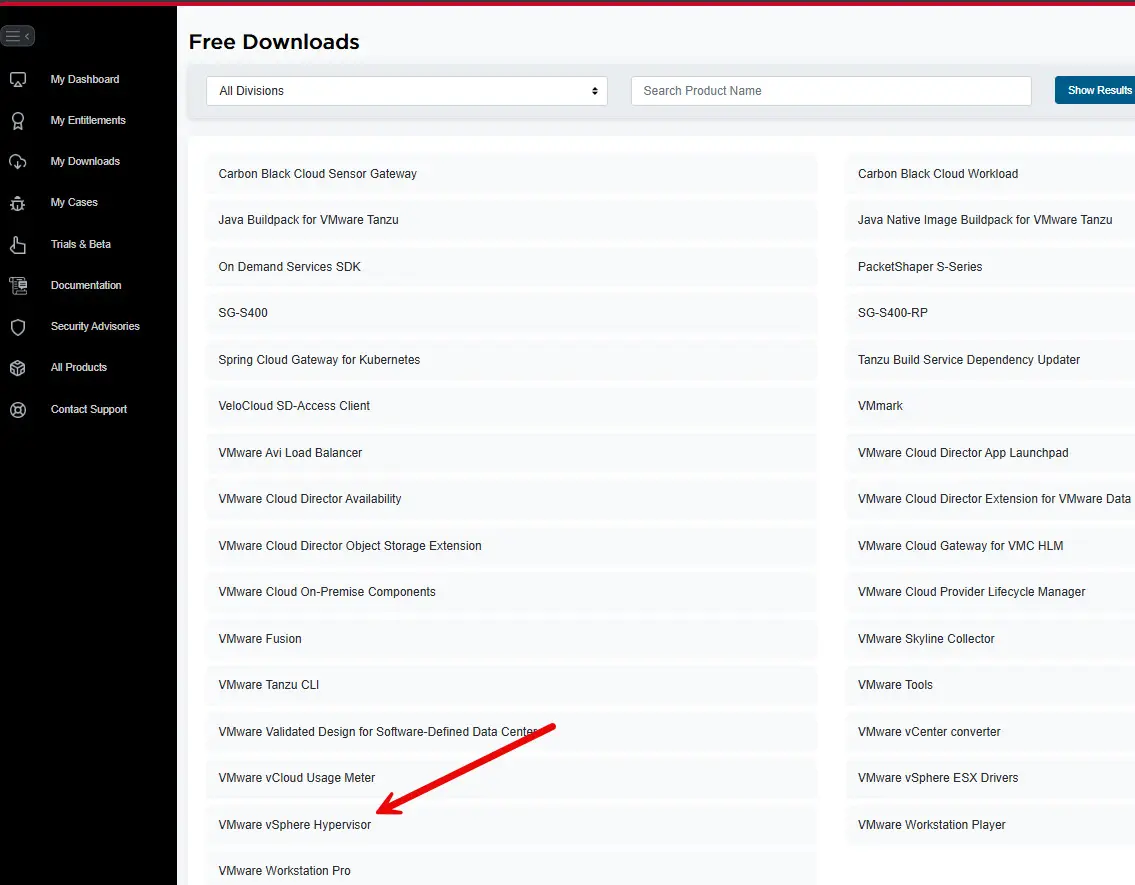Open My Dashboard in sidebar
Image resolution: width=1135 pixels, height=885 pixels.
[x=85, y=80]
